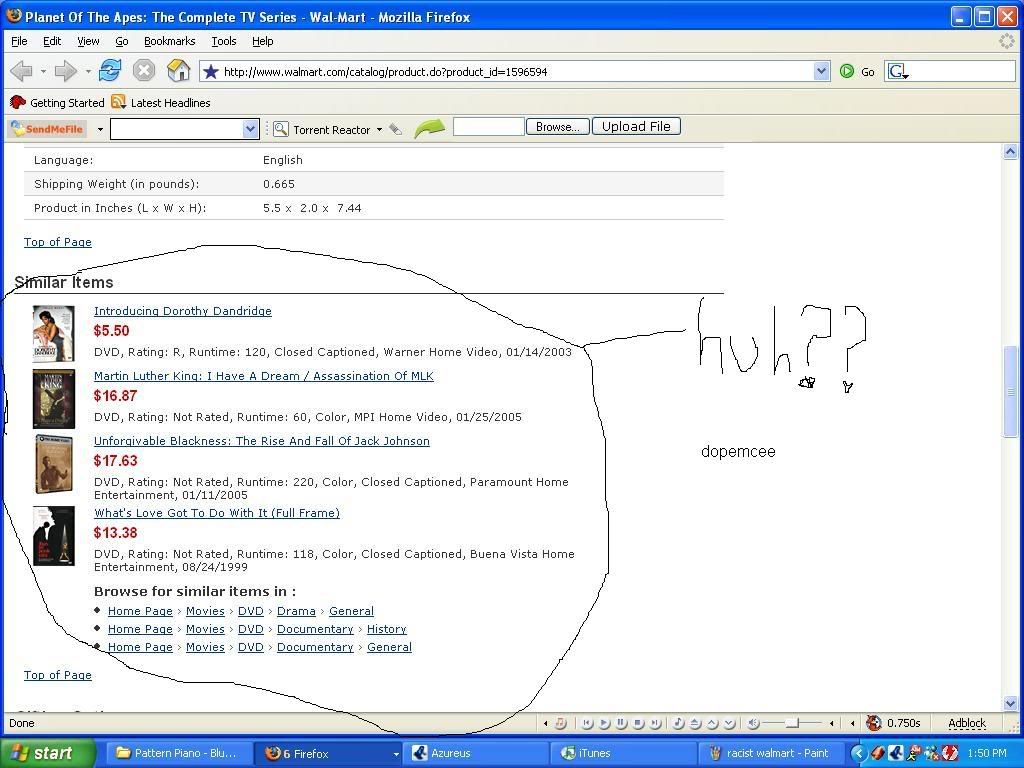Viewport: 1024px width, 768px height.
Task: Open the Tools menu
Action: coord(223,41)
